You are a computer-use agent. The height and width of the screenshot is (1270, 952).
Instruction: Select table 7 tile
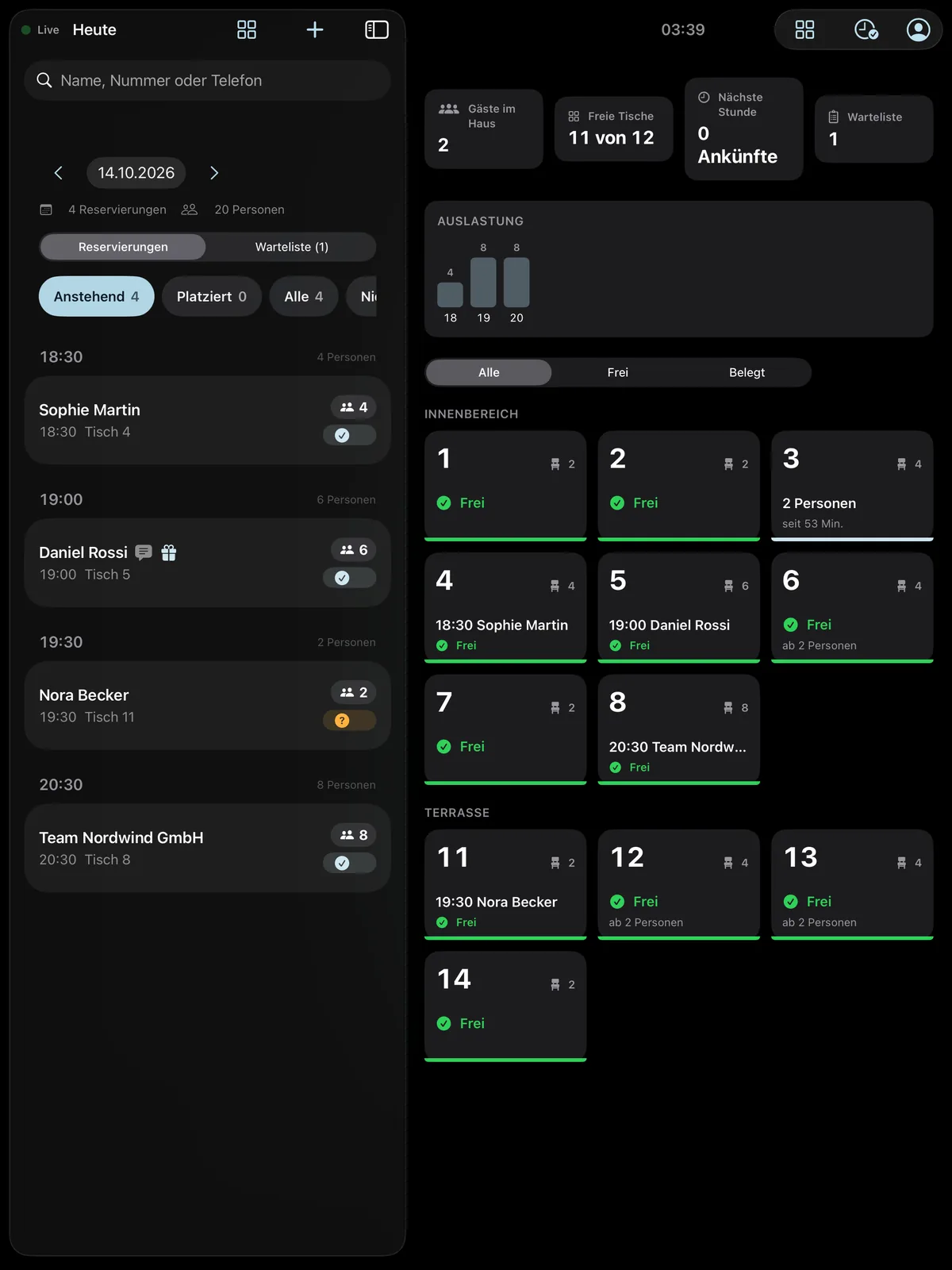click(x=505, y=729)
